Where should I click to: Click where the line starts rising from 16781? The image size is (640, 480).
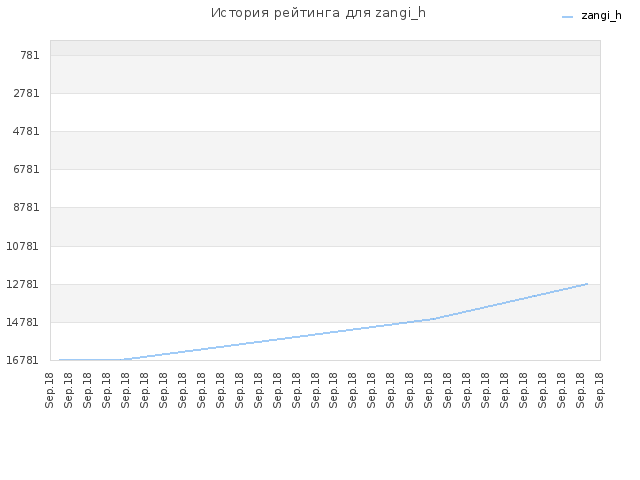(122, 360)
